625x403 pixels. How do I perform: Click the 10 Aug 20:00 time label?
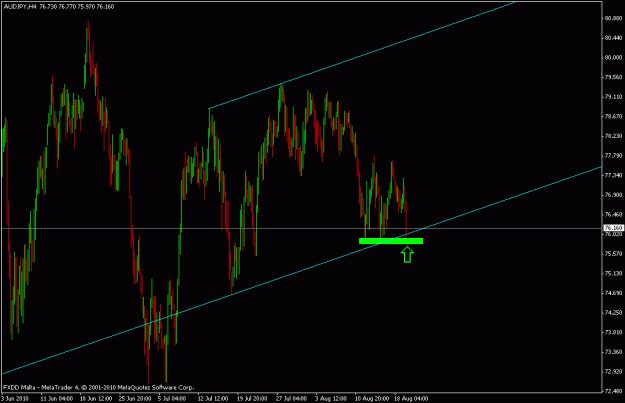coord(372,399)
